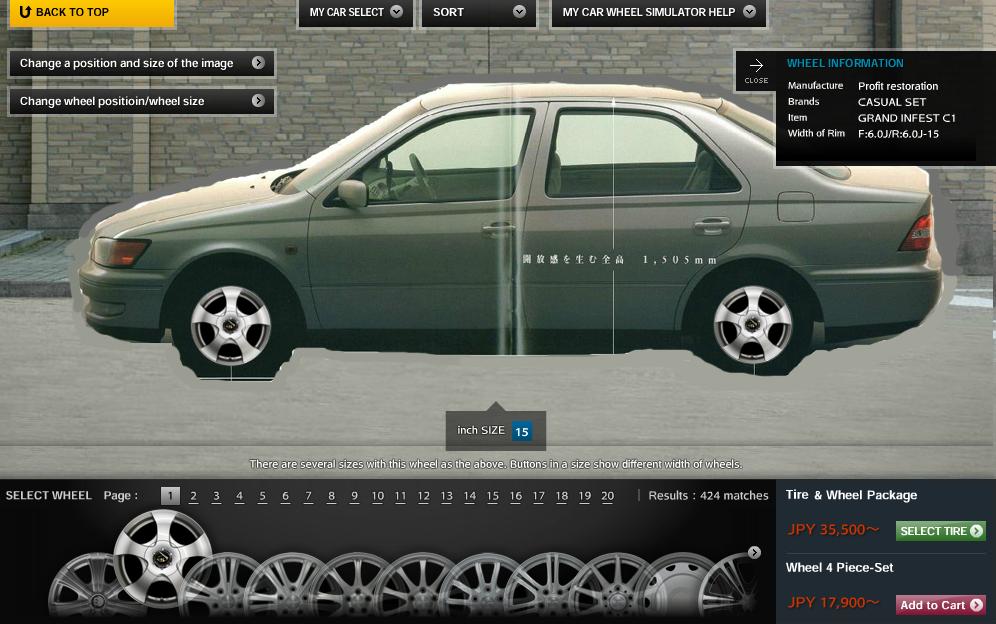
Task: Expand Change a position and size of the image
Action: [x=141, y=63]
